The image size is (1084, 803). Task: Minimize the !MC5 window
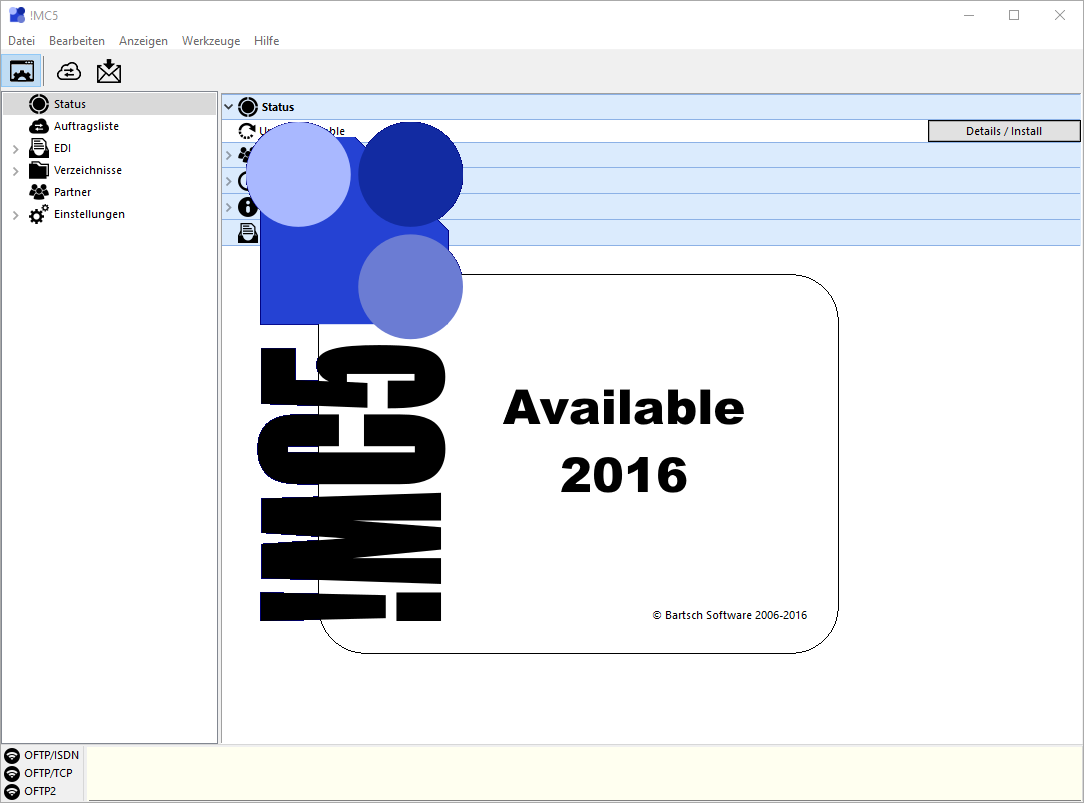969,15
